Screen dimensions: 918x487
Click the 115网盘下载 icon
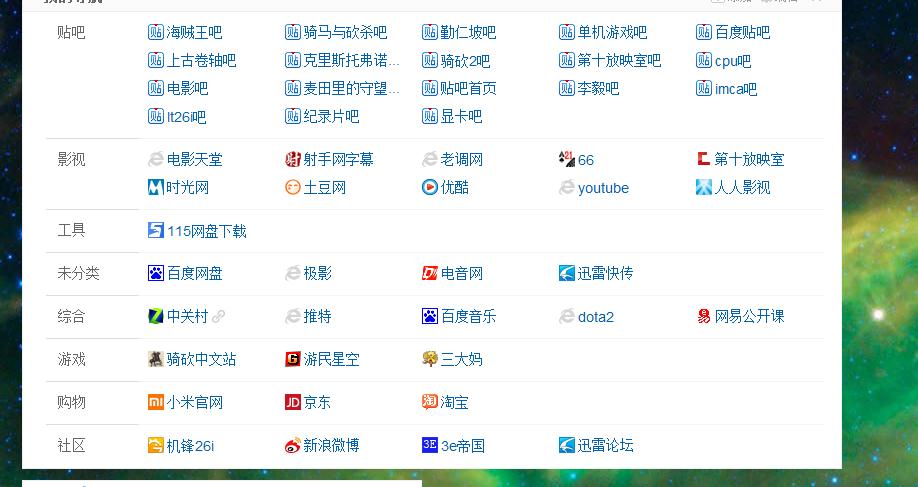tap(156, 231)
